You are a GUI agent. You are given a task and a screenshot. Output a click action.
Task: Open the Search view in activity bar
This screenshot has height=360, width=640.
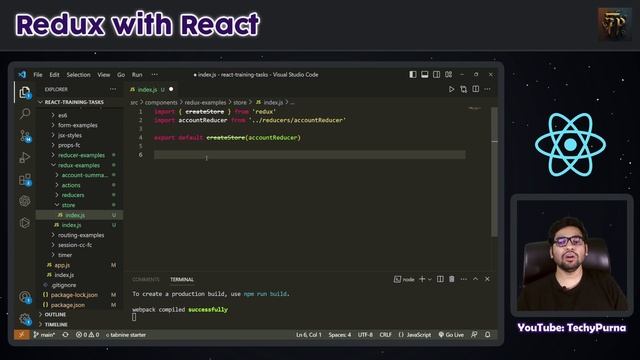pos(25,113)
